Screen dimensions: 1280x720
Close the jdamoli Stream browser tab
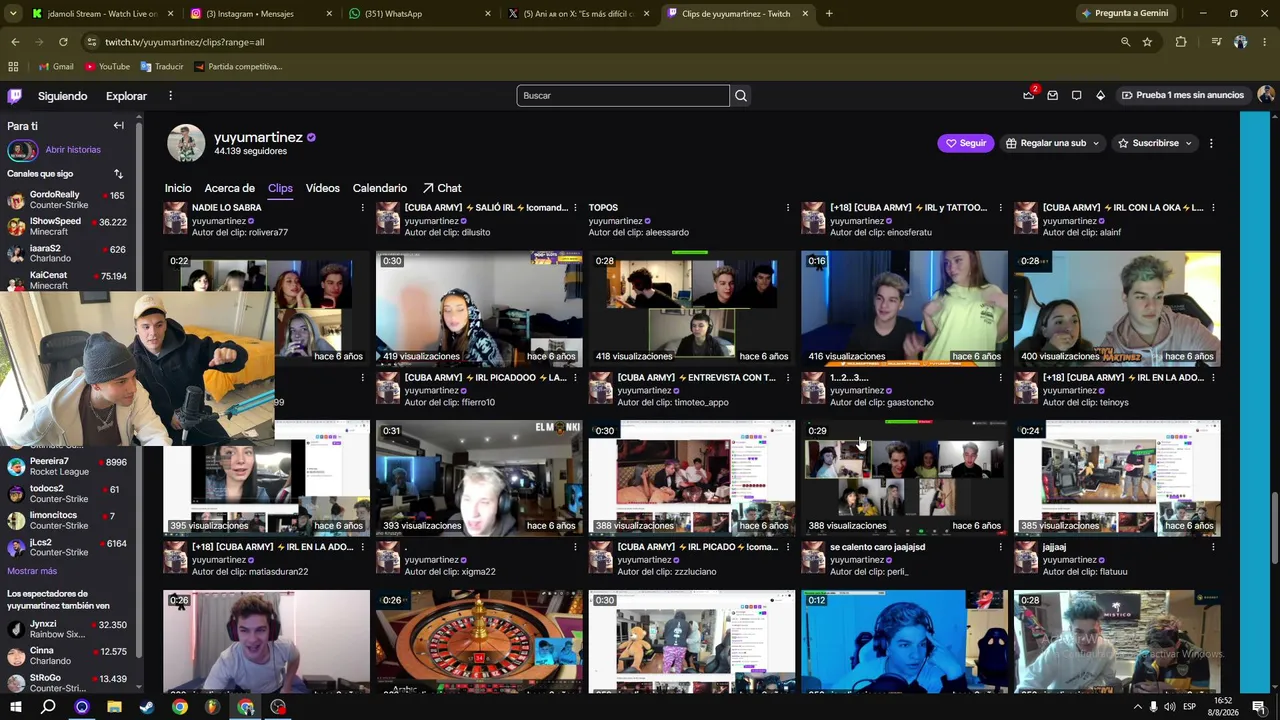pos(171,14)
